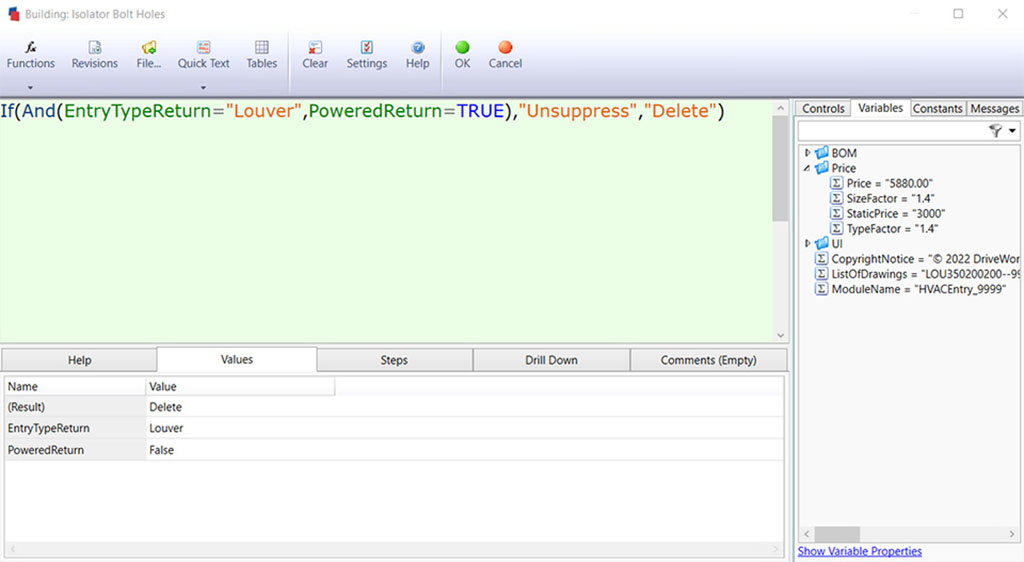Viewport: 1024px width, 562px height.
Task: Click the rule editor scrollbar thumb
Action: tap(780, 168)
